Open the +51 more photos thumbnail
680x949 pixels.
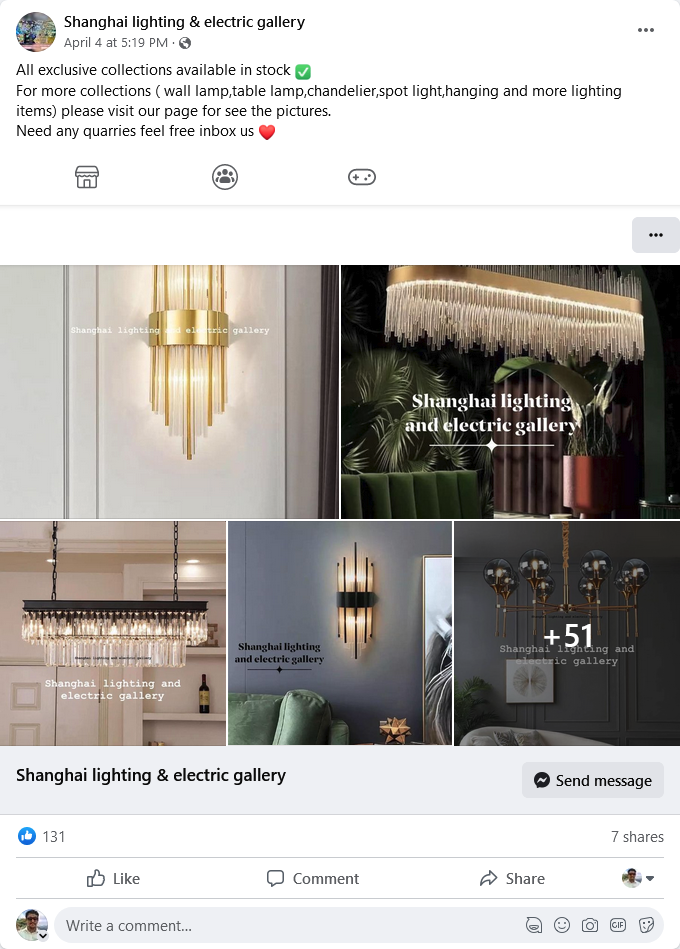[x=567, y=633]
